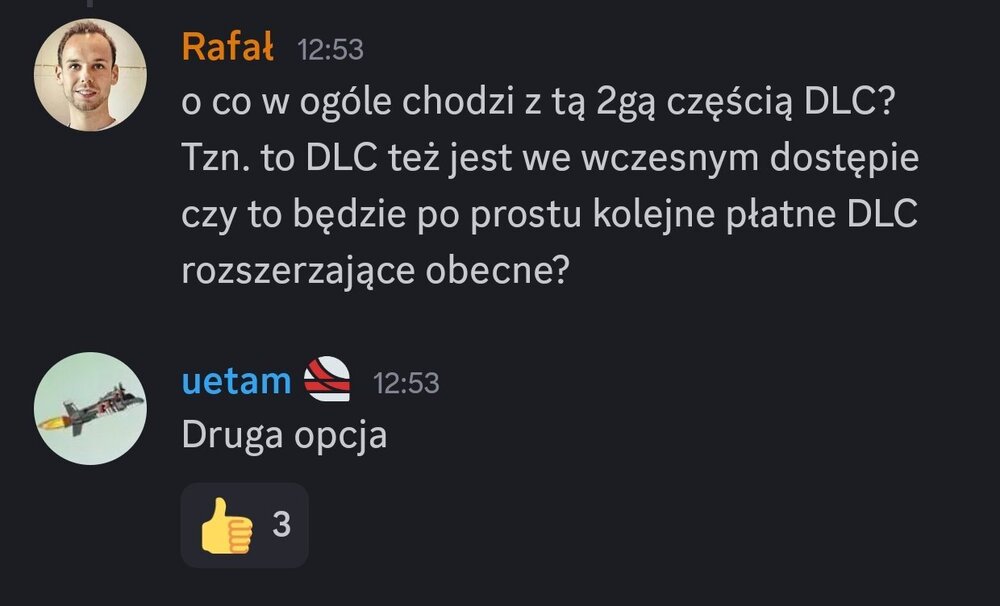The image size is (1000, 606).
Task: Click the 12:53 timestamp beside Rafał
Action: [x=330, y=50]
